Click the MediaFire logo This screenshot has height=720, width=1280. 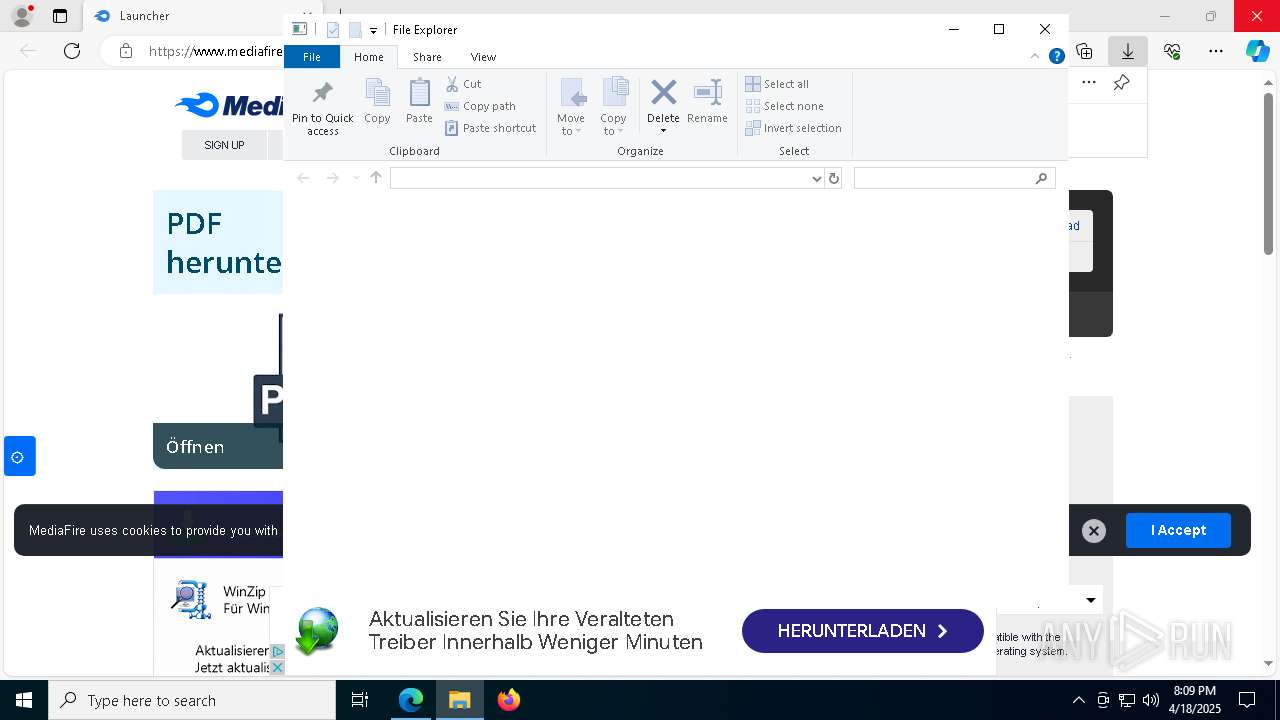point(229,105)
